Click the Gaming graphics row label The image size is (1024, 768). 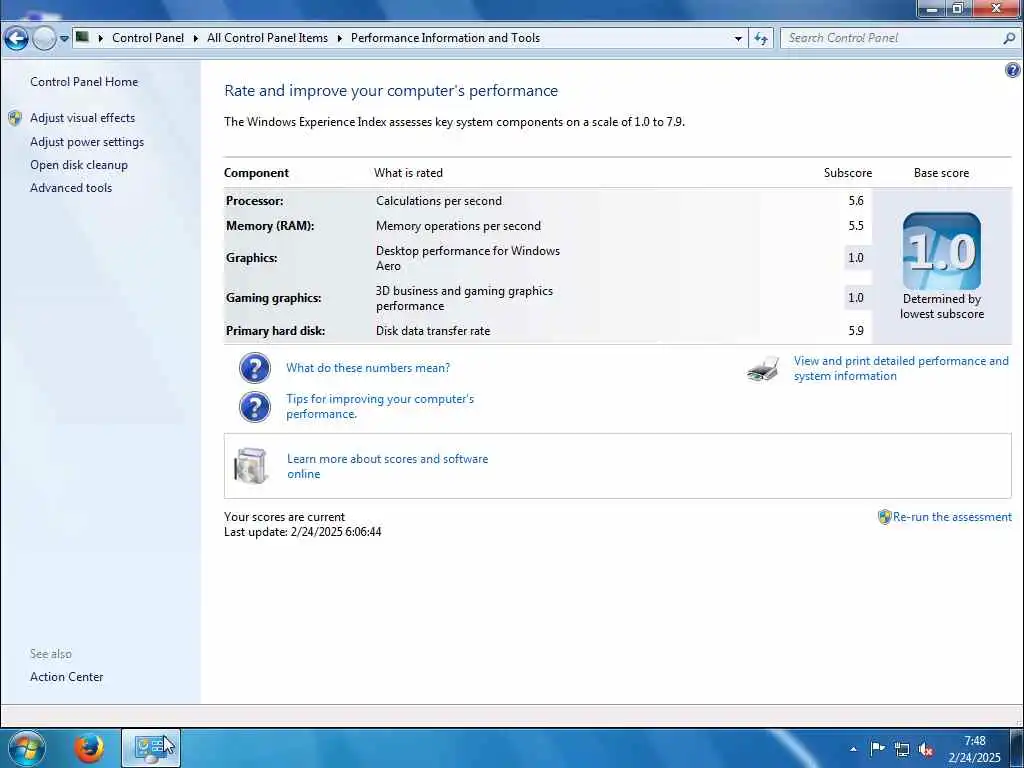(x=274, y=298)
